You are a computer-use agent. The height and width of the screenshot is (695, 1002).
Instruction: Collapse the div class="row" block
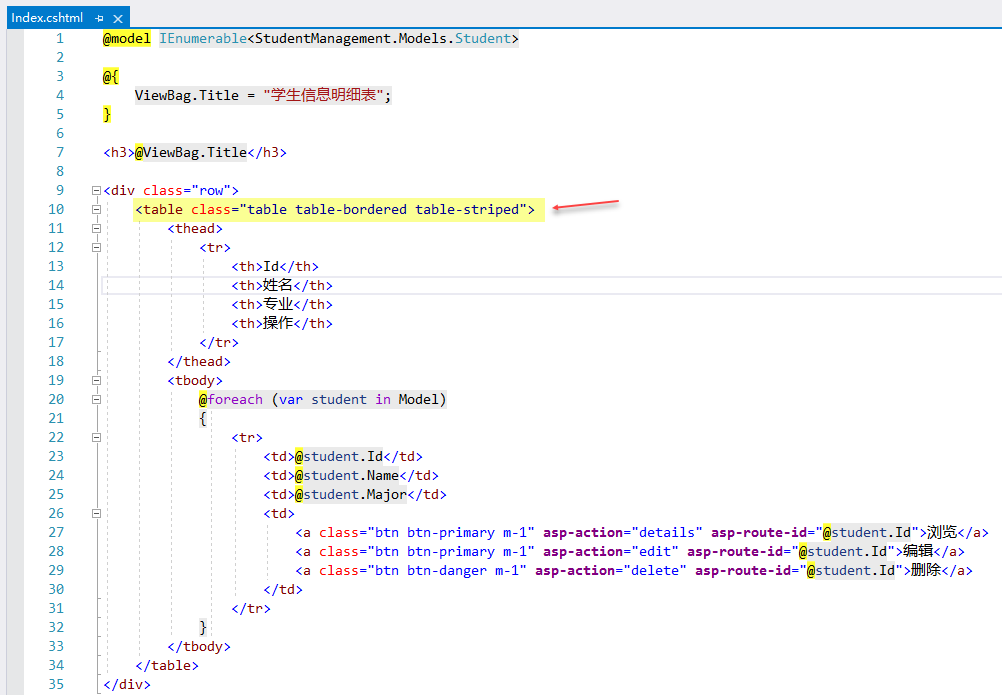coord(95,190)
